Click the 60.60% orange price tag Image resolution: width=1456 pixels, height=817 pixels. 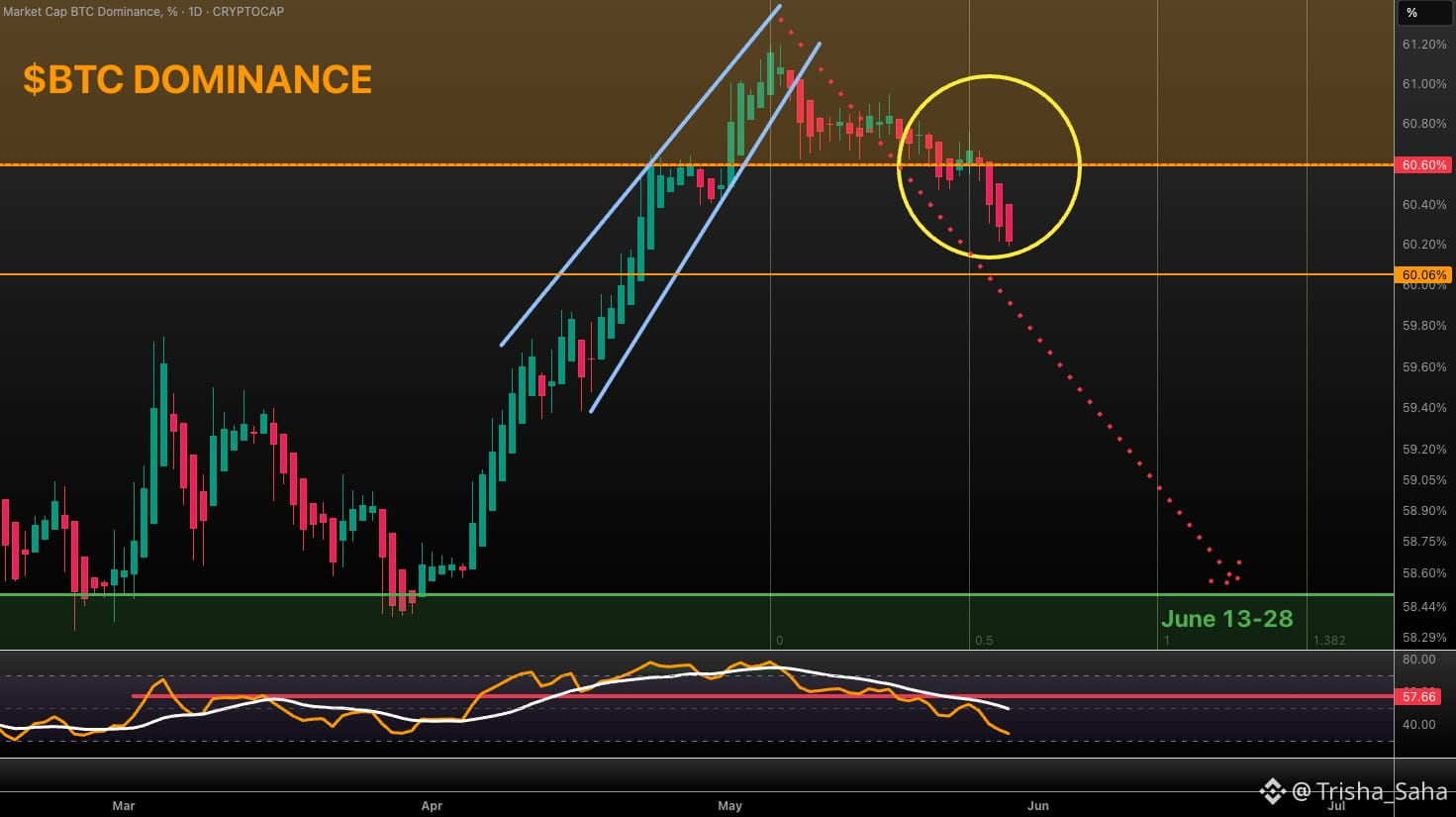point(1424,165)
